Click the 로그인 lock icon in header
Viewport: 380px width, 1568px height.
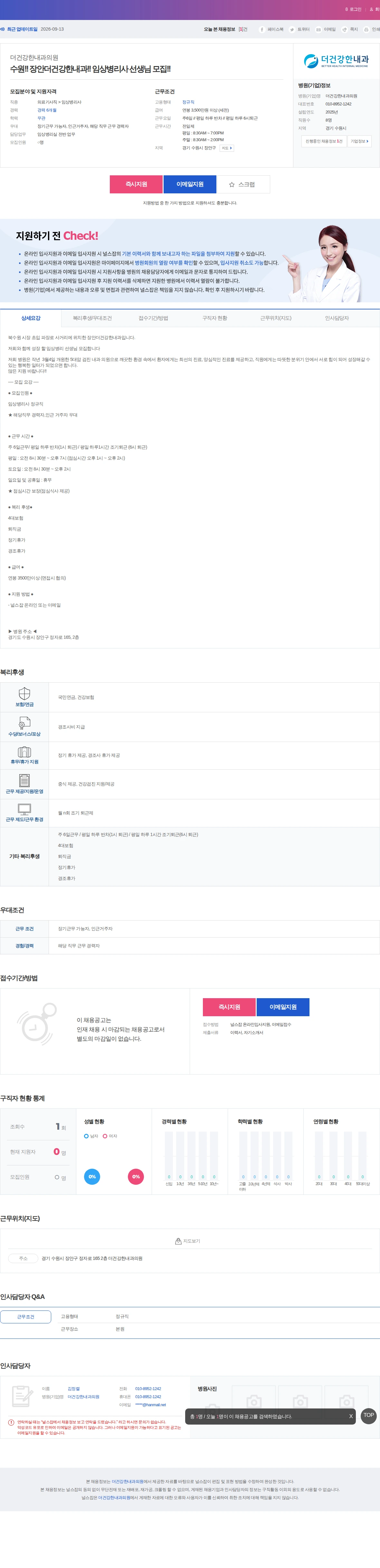pos(347,10)
